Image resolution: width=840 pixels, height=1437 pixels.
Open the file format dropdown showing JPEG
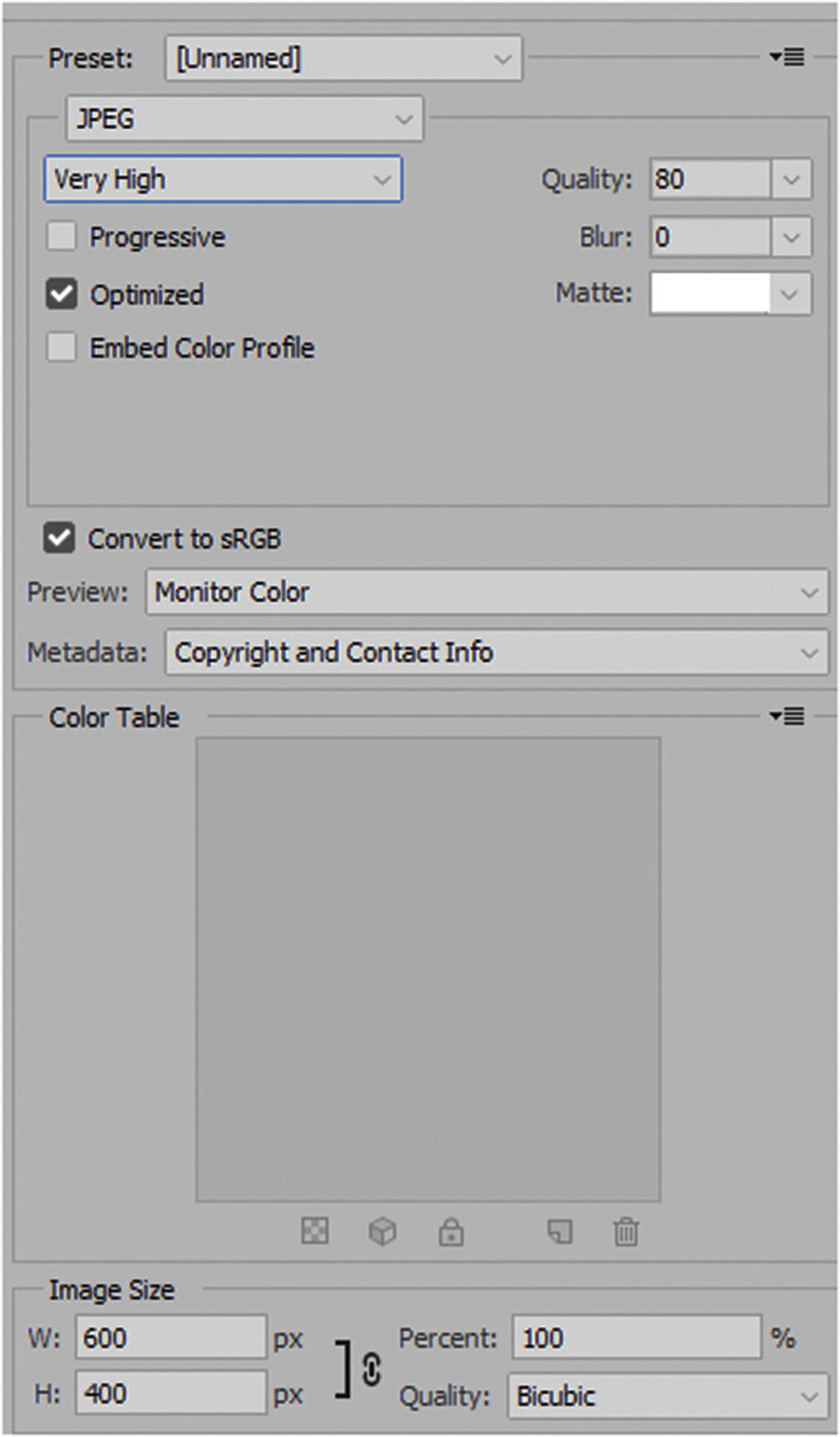244,118
